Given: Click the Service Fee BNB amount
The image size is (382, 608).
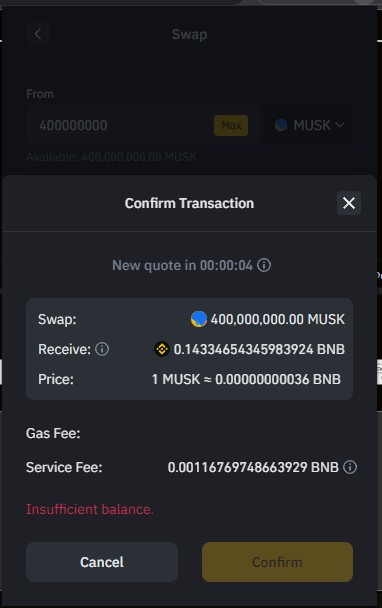Looking at the screenshot, I should (253, 467).
